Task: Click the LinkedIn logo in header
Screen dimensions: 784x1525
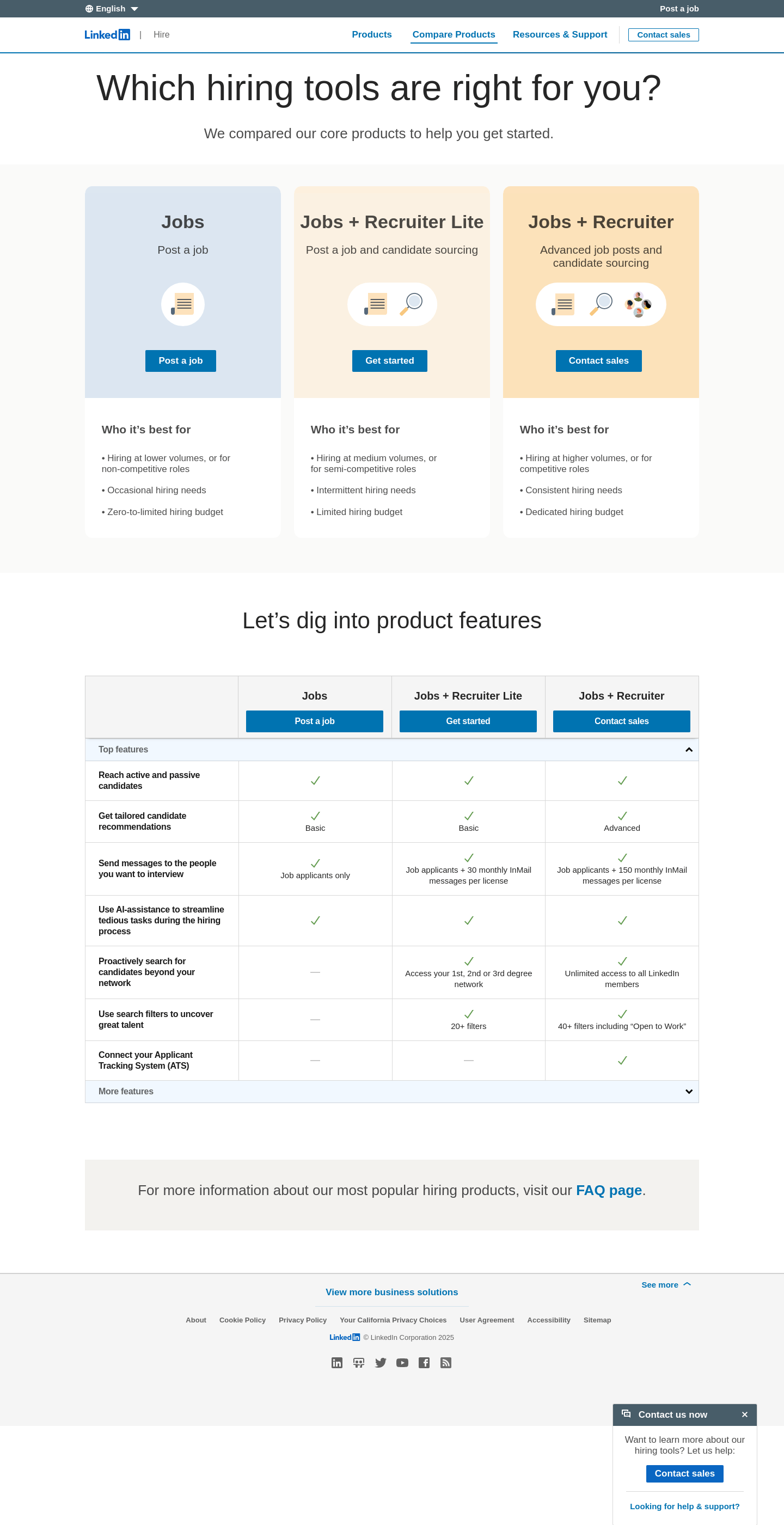Action: 107,35
